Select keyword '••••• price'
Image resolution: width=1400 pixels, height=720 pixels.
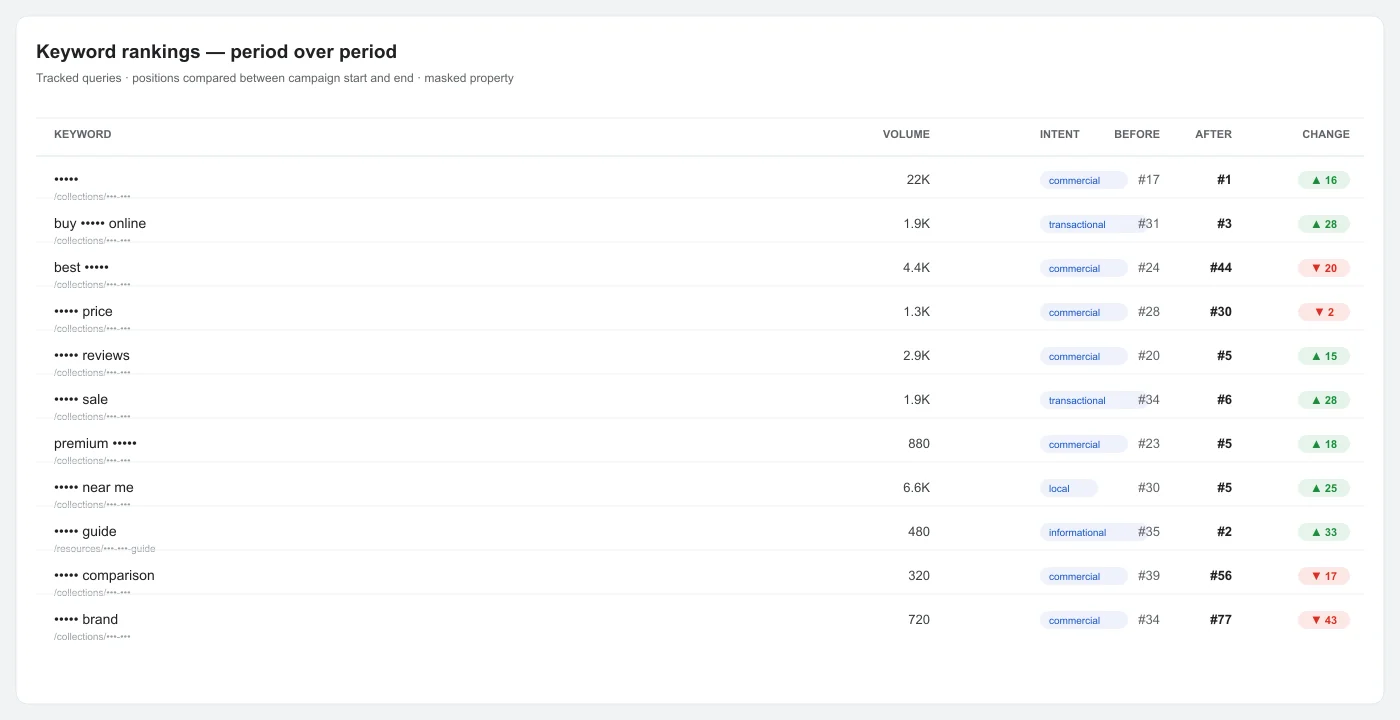point(83,311)
